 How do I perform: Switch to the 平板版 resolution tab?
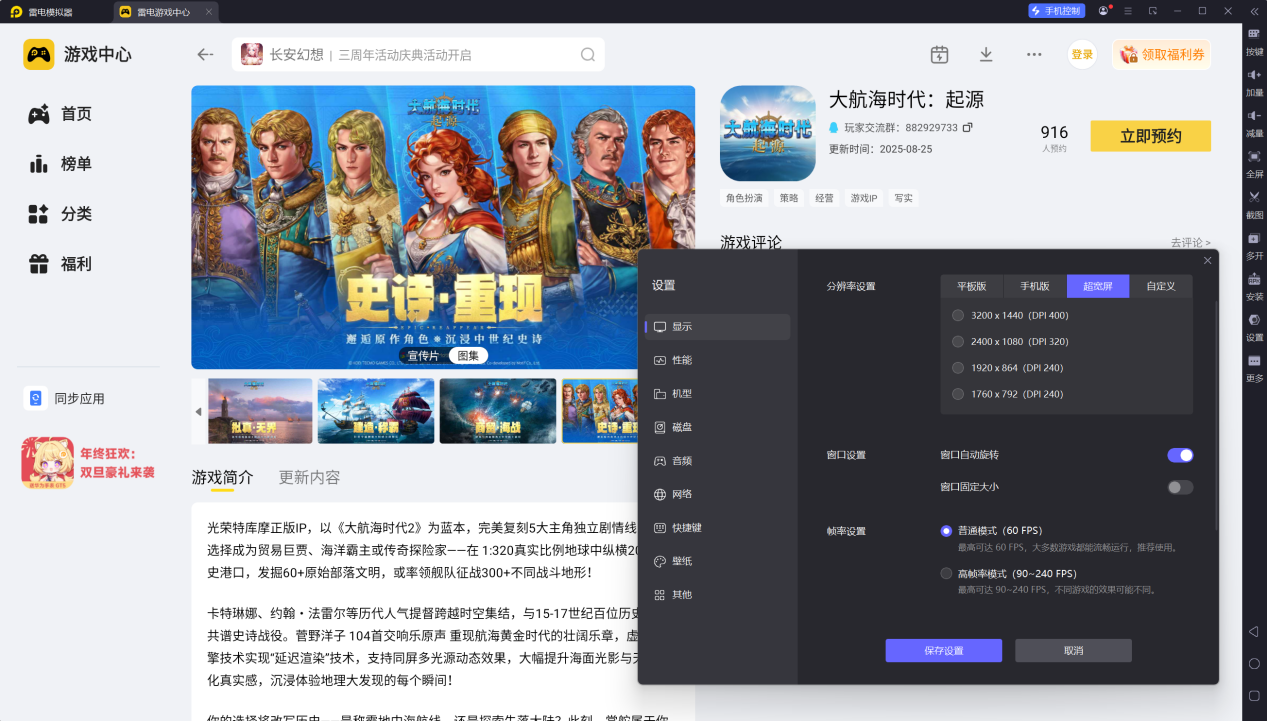(x=972, y=286)
